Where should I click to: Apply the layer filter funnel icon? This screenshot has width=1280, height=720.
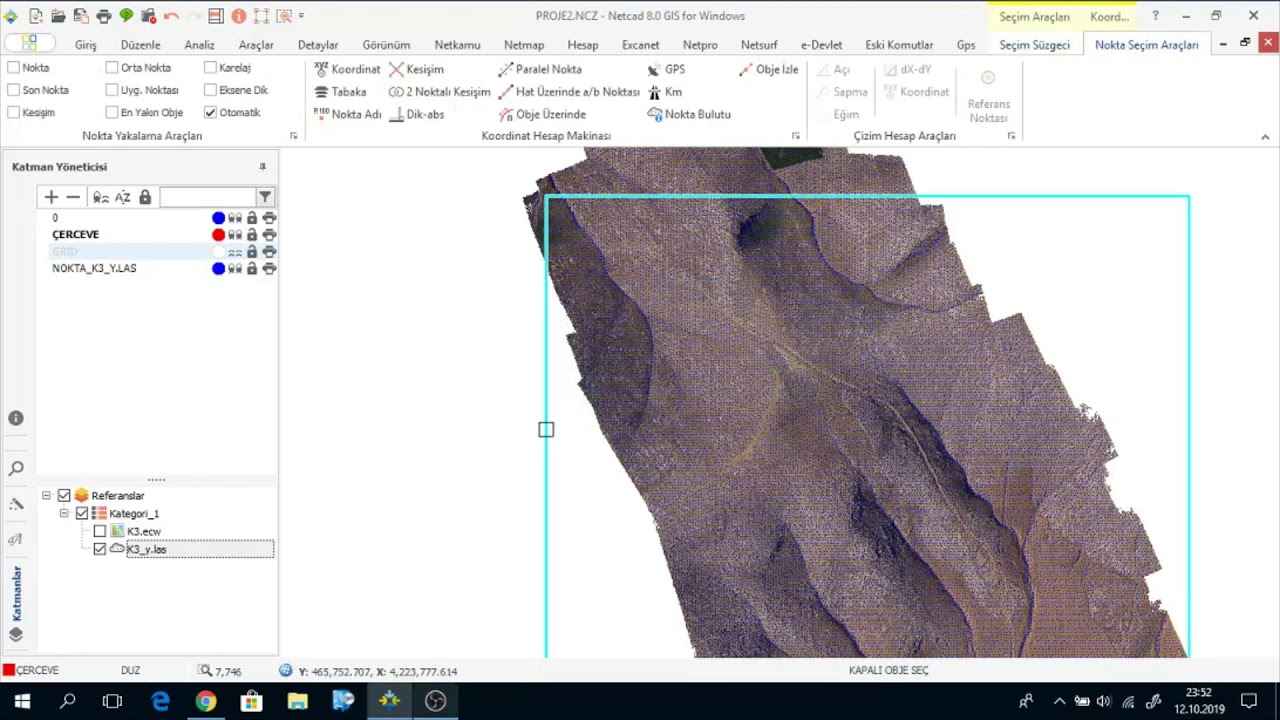pos(265,197)
